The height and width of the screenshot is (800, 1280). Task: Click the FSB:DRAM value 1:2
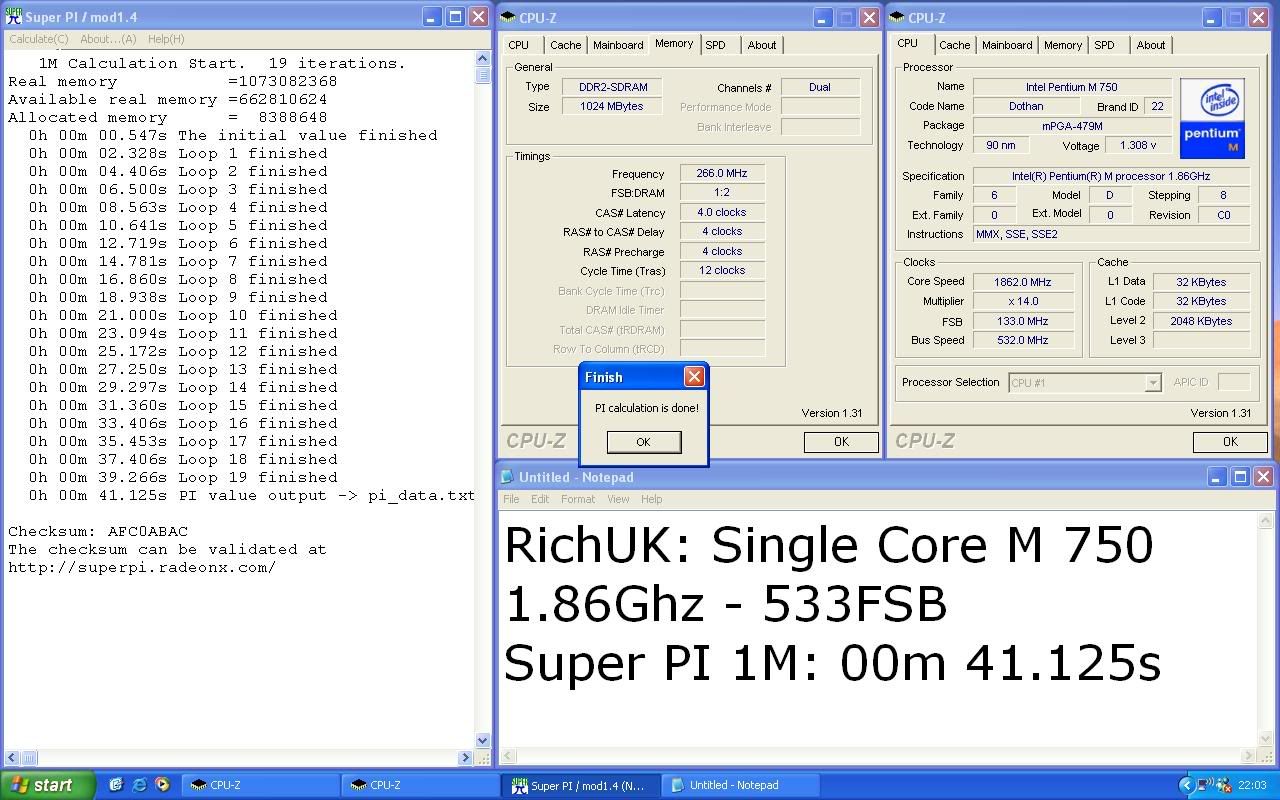coord(722,192)
